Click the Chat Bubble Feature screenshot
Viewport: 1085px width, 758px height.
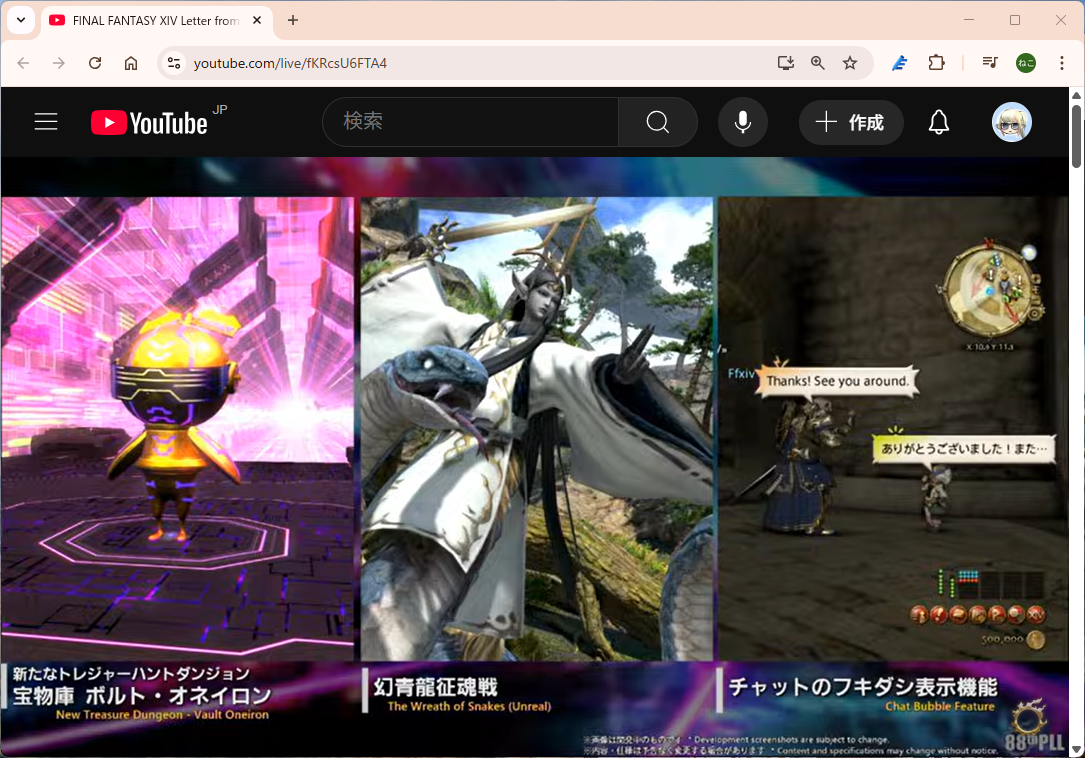point(893,429)
